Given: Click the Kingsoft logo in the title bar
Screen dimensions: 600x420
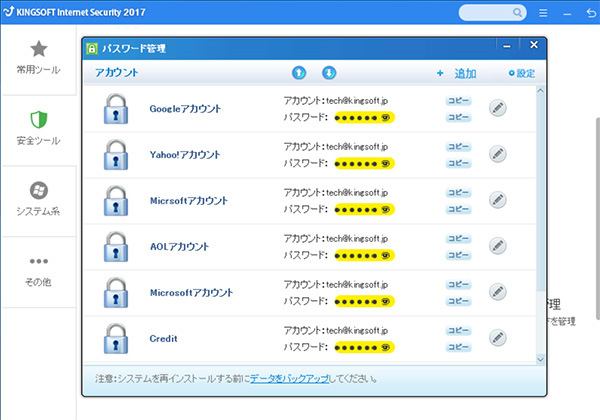Looking at the screenshot, I should pyautogui.click(x=8, y=11).
